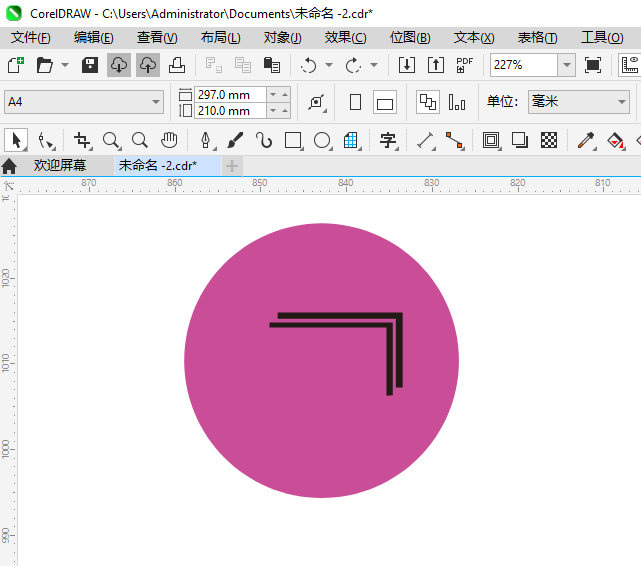
Task: Open a file with the folder icon
Action: click(45, 65)
